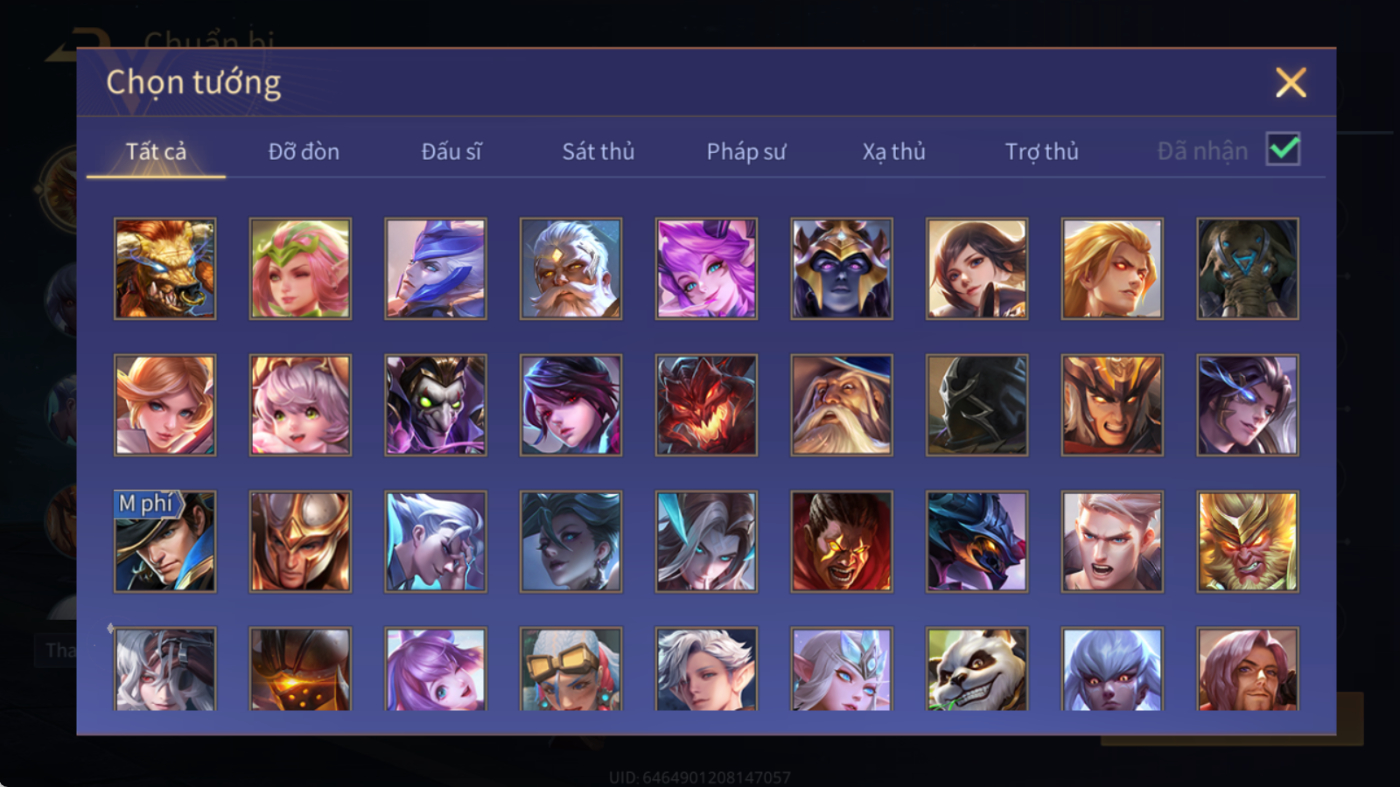Select the pink-haired flower crown hero
Image resolution: width=1400 pixels, height=787 pixels.
[300, 269]
